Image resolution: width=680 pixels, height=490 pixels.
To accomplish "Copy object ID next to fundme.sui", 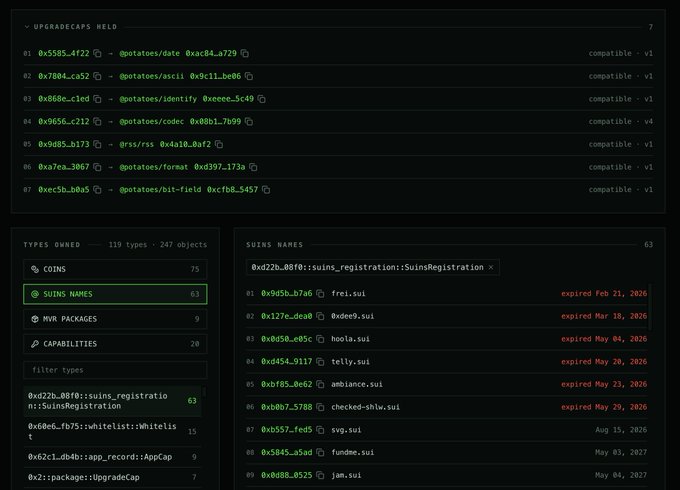I will coord(320,452).
